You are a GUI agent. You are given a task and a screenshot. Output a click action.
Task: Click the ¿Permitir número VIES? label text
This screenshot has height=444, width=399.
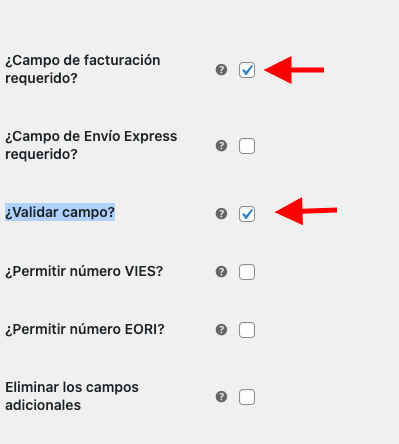click(x=84, y=271)
